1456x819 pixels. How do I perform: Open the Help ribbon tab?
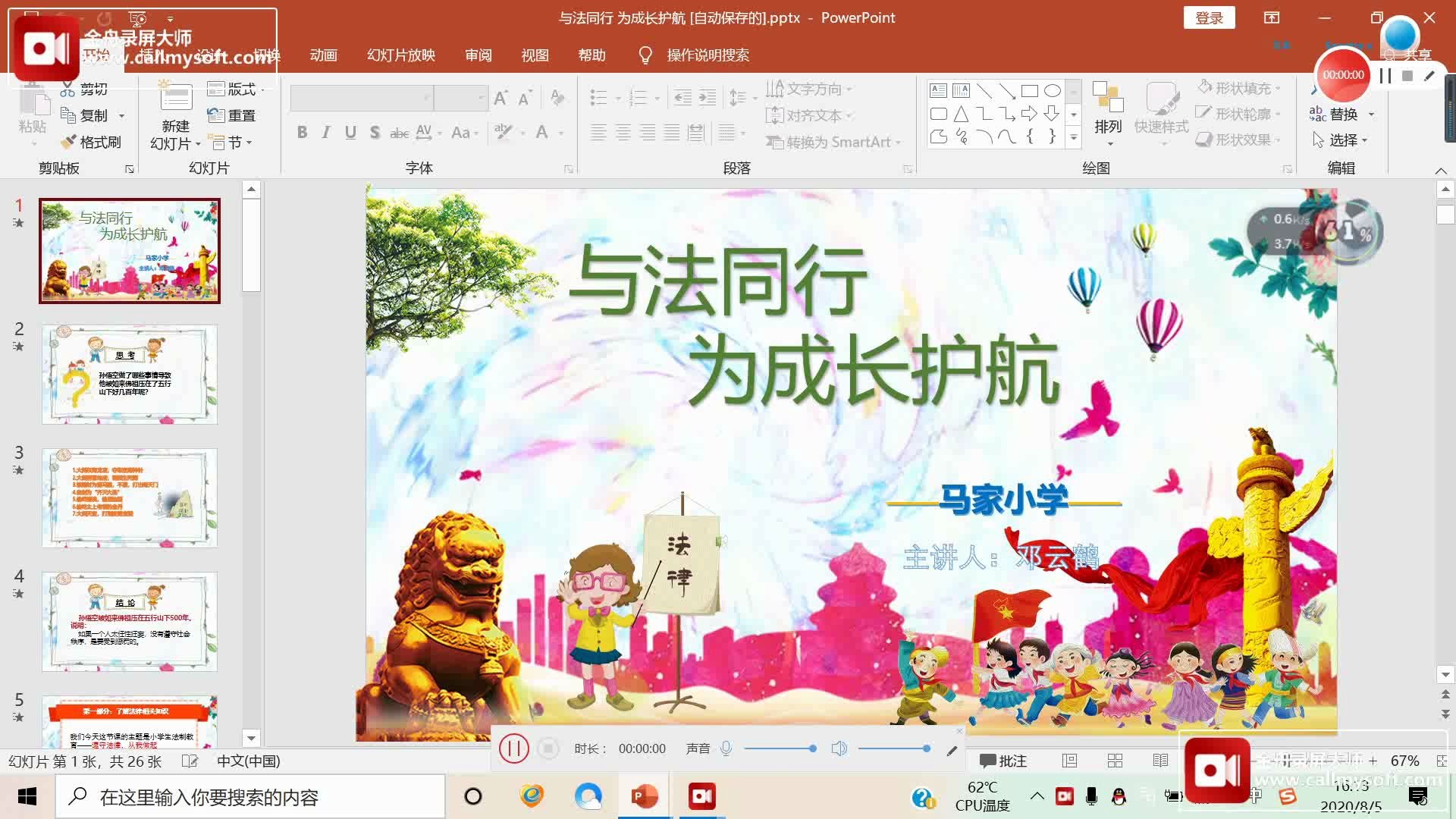point(591,55)
